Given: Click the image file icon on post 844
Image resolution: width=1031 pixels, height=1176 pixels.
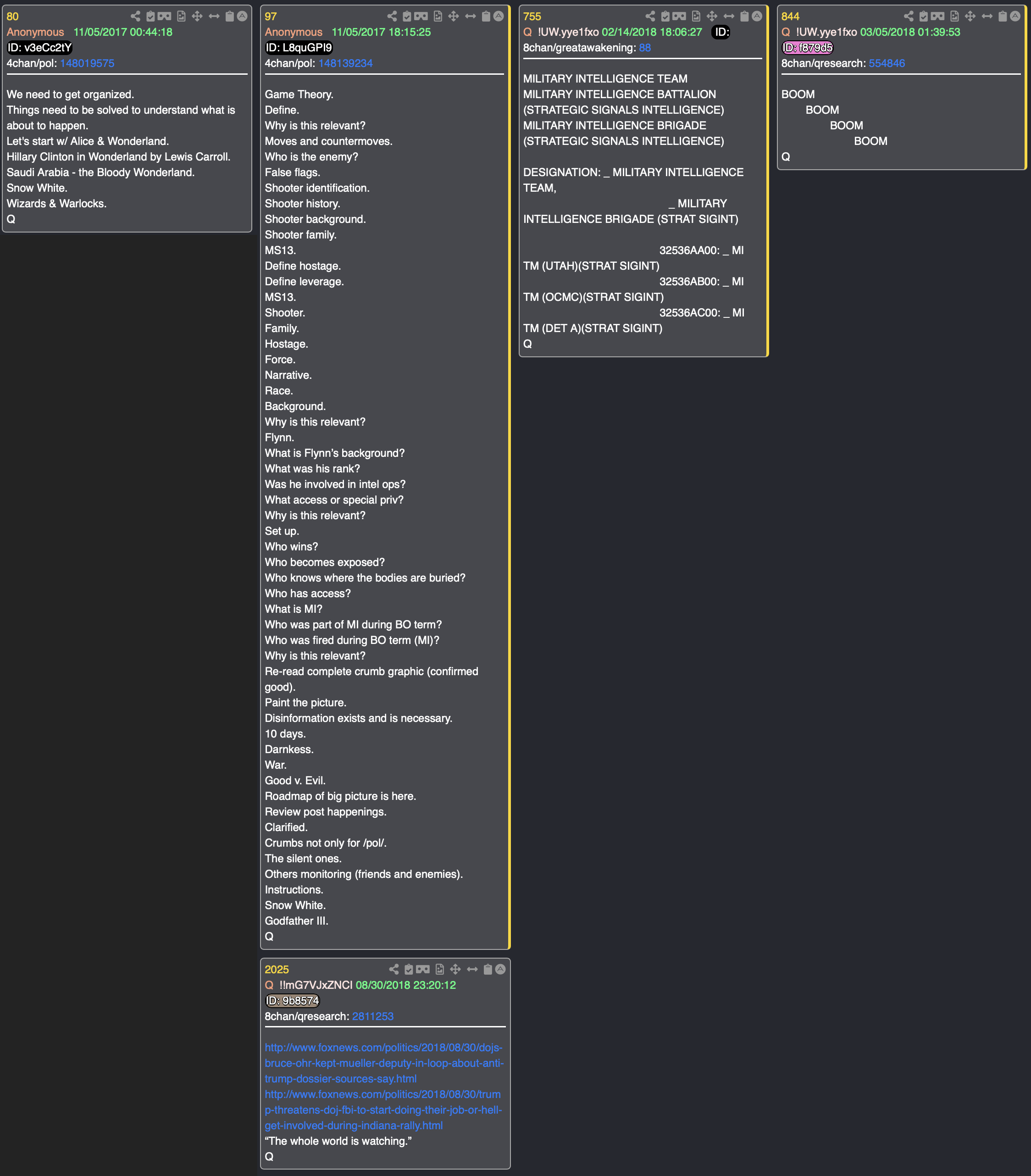Looking at the screenshot, I should tap(954, 16).
